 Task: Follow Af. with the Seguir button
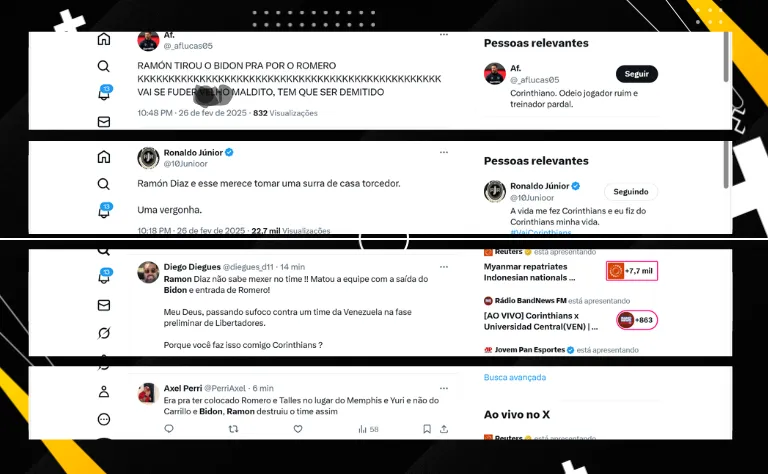(x=637, y=74)
